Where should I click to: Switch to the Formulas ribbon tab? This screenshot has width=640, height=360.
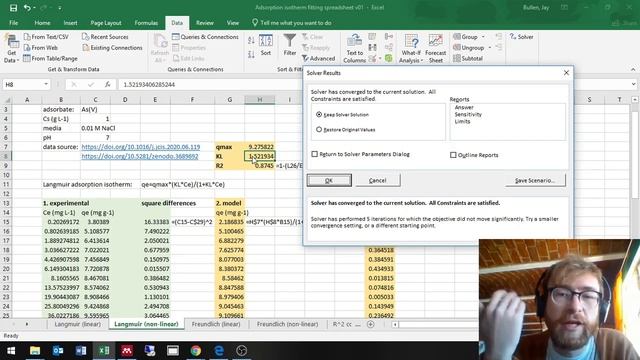click(x=146, y=23)
